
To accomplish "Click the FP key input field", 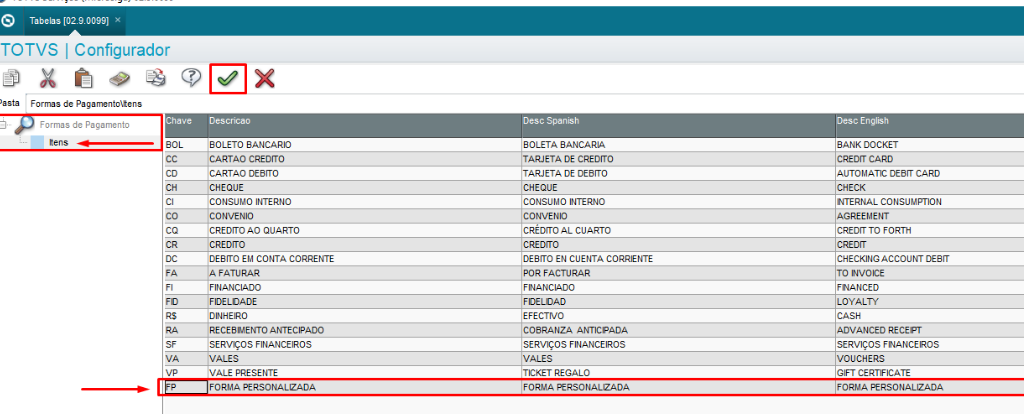I will tap(185, 387).
